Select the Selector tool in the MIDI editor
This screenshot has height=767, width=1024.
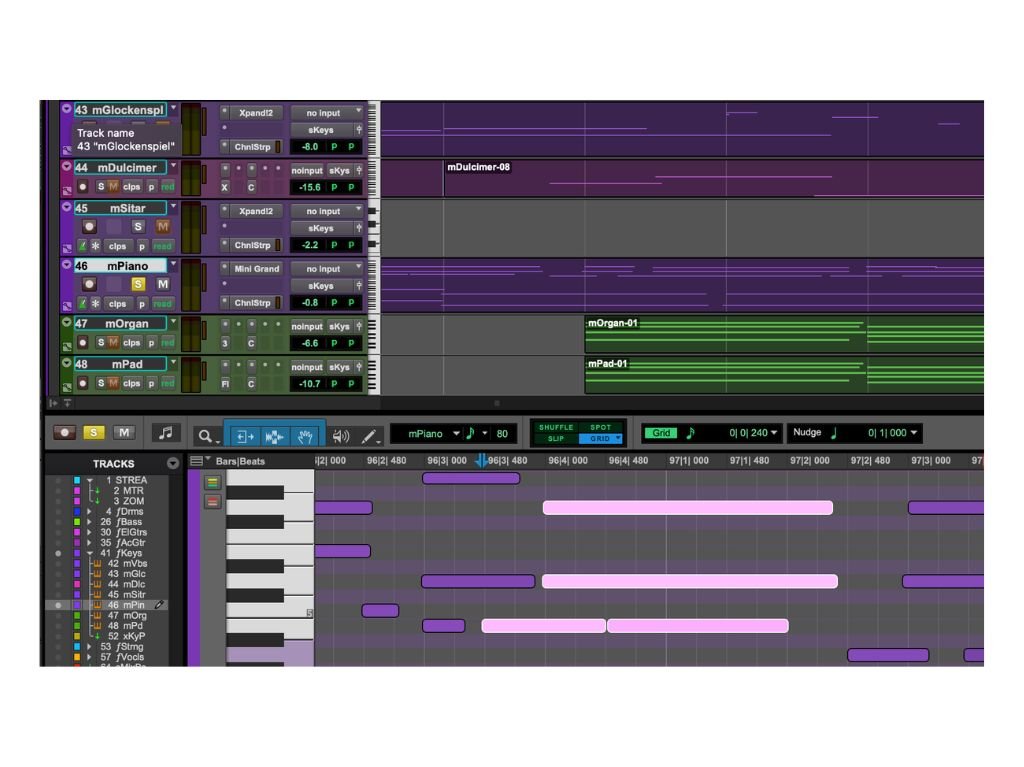click(274, 436)
